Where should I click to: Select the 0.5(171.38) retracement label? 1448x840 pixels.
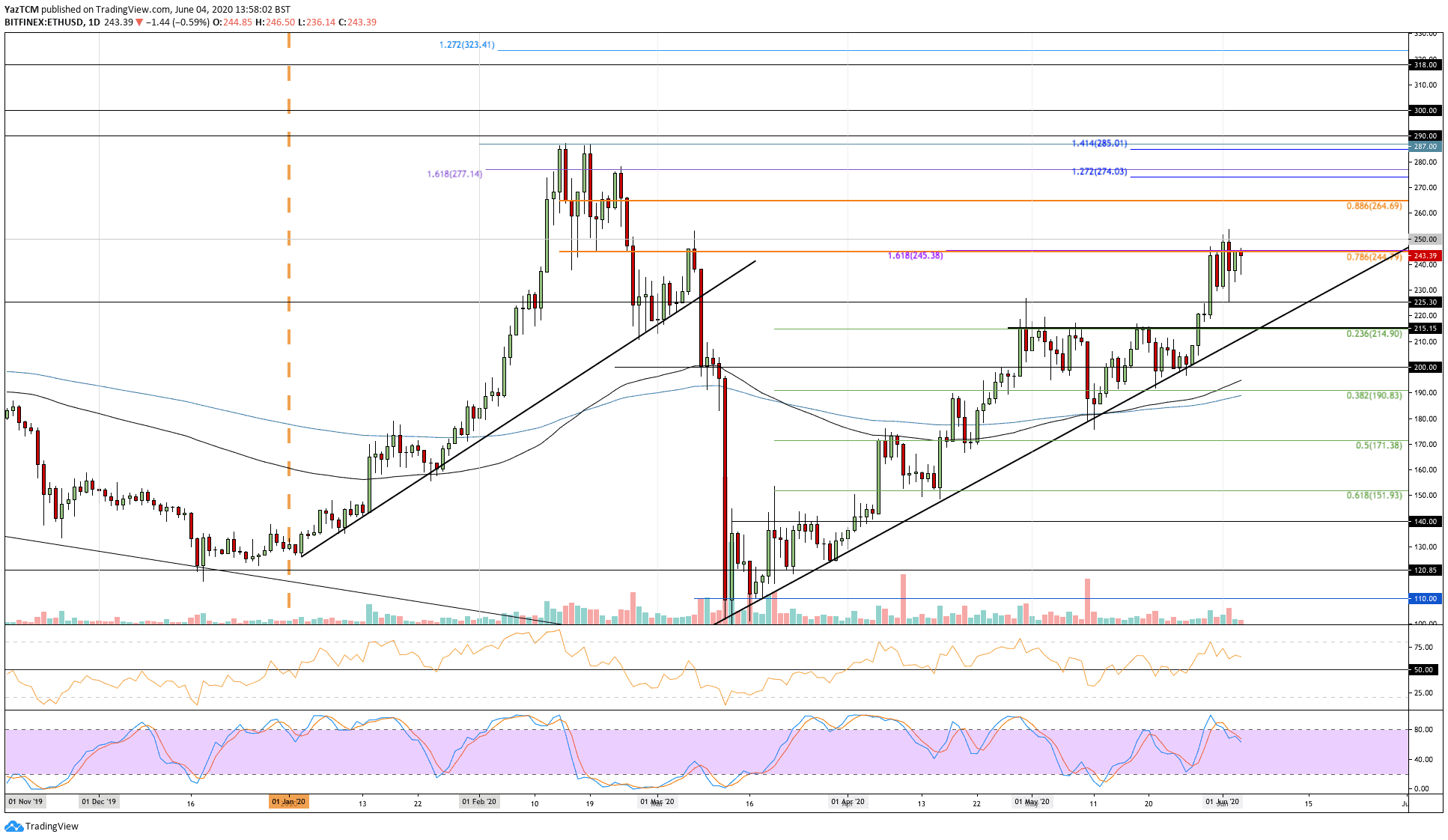[1378, 445]
